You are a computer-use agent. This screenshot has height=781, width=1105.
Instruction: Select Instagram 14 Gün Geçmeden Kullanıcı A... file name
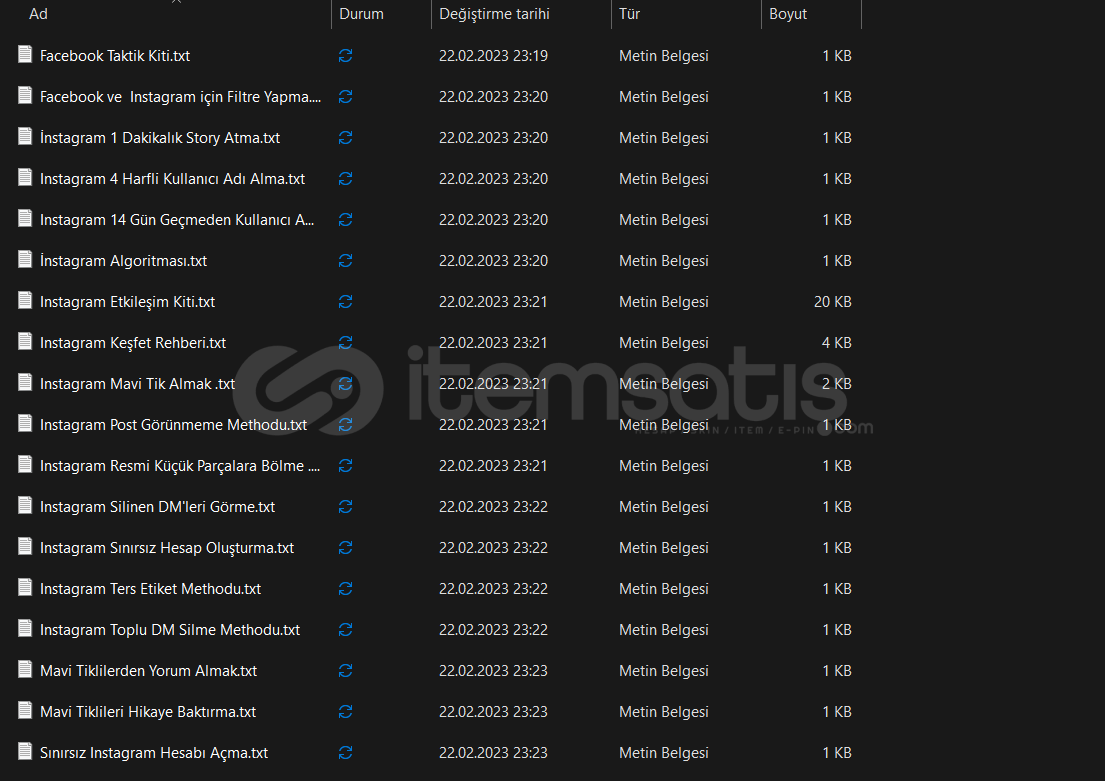[177, 220]
